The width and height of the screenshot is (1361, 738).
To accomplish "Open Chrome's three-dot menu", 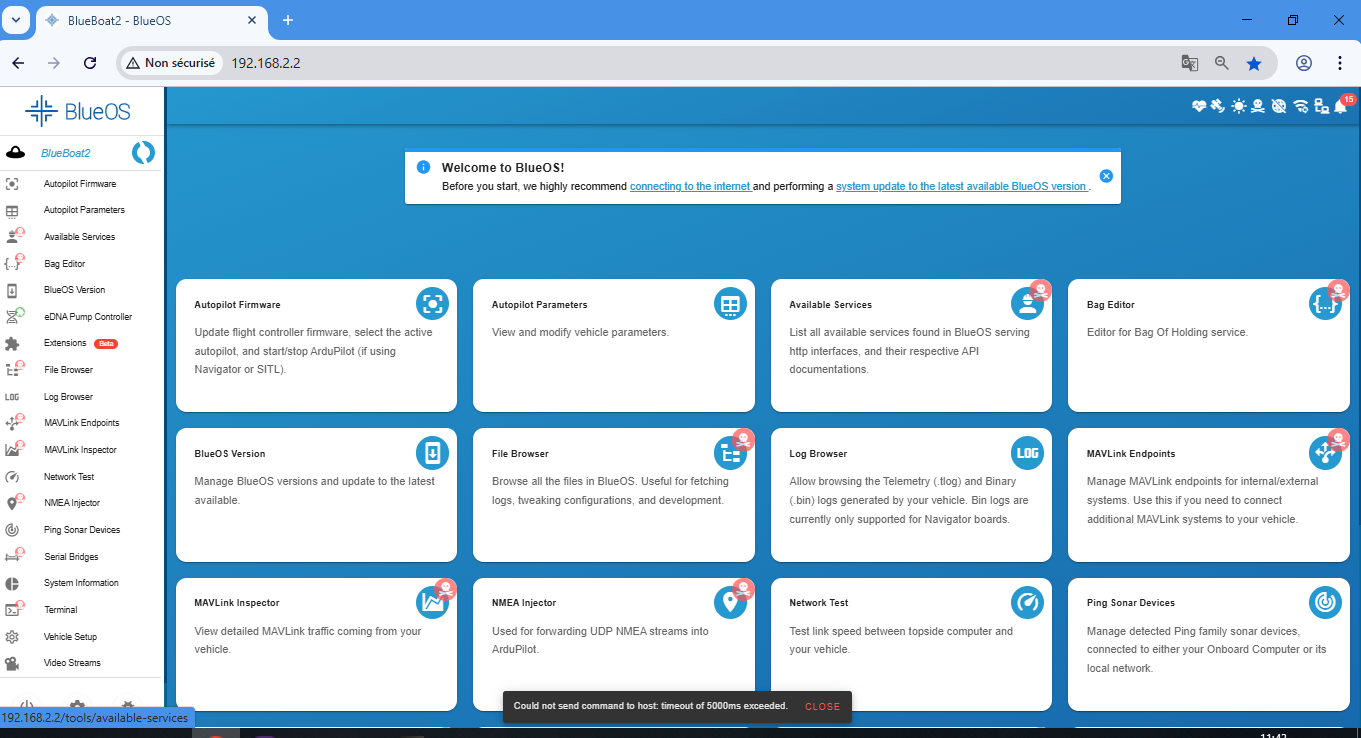I will [x=1340, y=63].
